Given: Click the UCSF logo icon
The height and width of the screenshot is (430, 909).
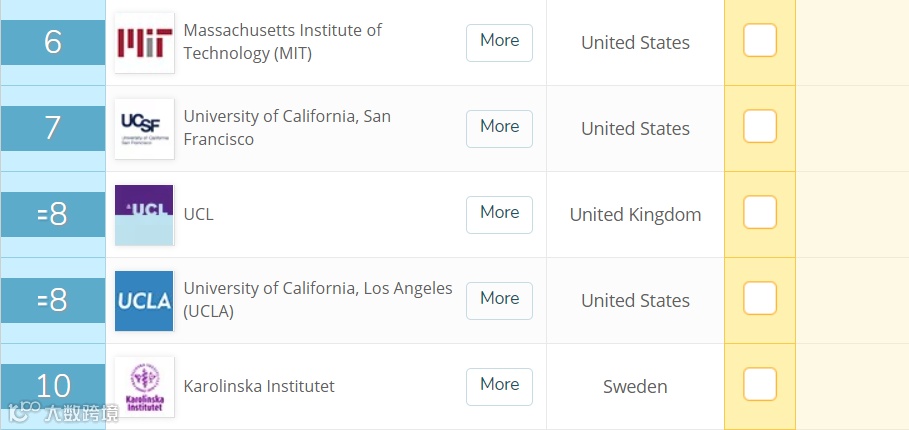Looking at the screenshot, I should pyautogui.click(x=144, y=129).
